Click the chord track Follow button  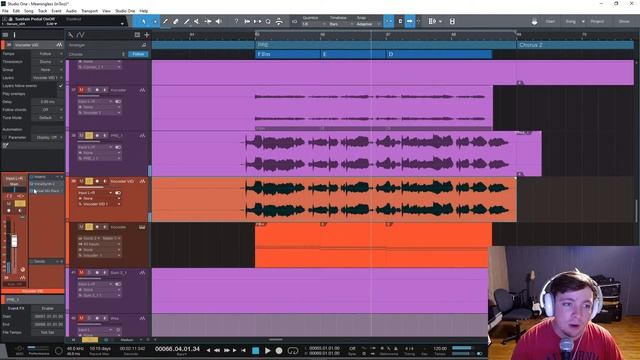138,54
